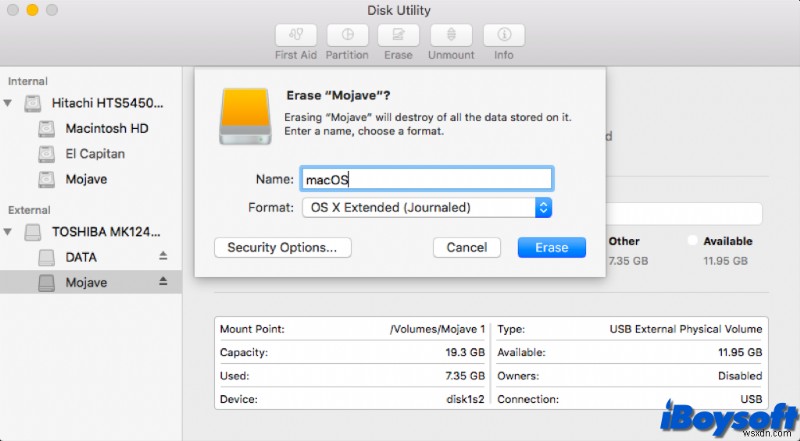The width and height of the screenshot is (800, 441).
Task: Click the Hitachi HTS5450 disk icon
Action: click(33, 104)
